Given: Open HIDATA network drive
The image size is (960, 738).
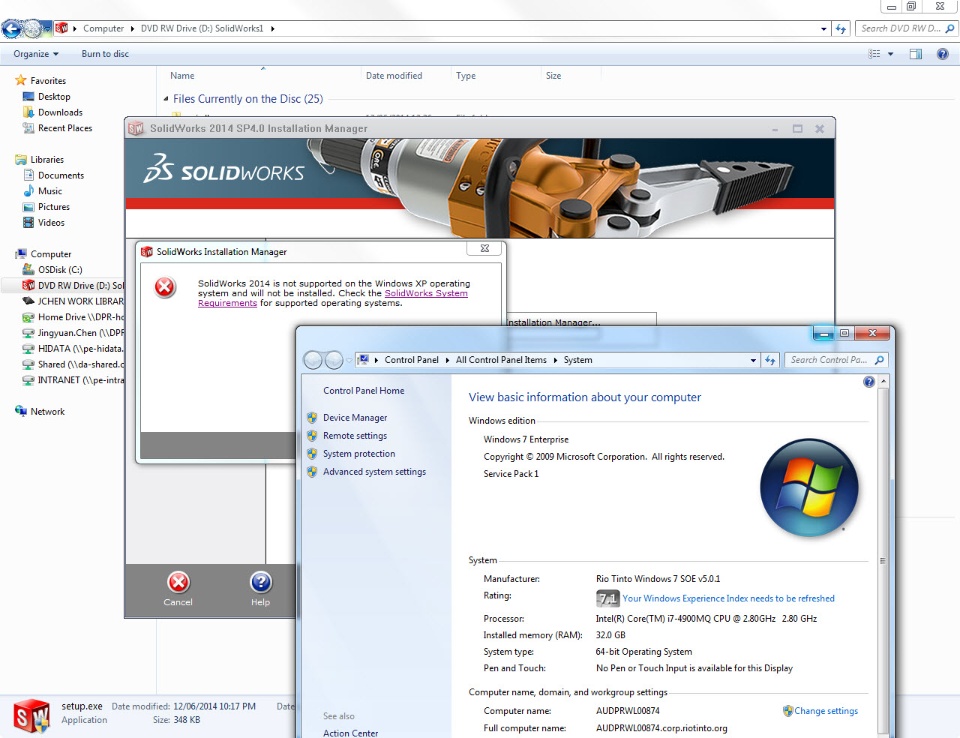Looking at the screenshot, I should (72, 349).
